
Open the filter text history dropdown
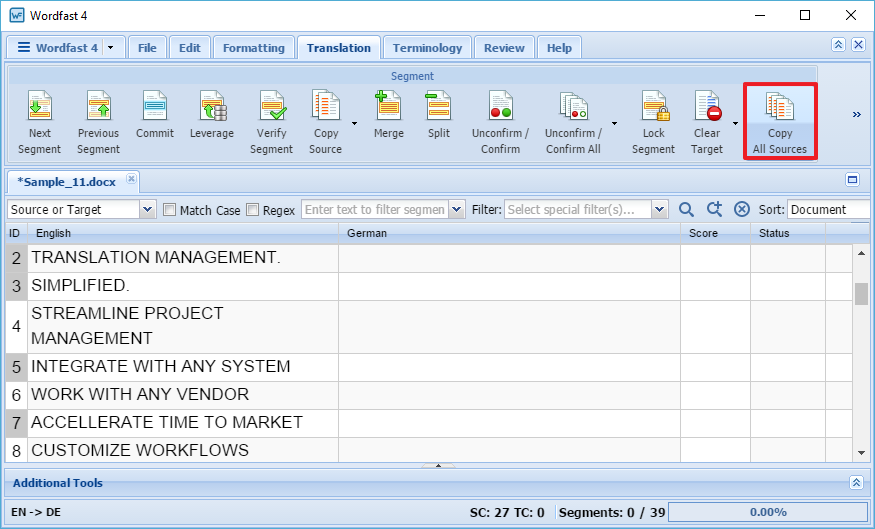click(x=456, y=210)
